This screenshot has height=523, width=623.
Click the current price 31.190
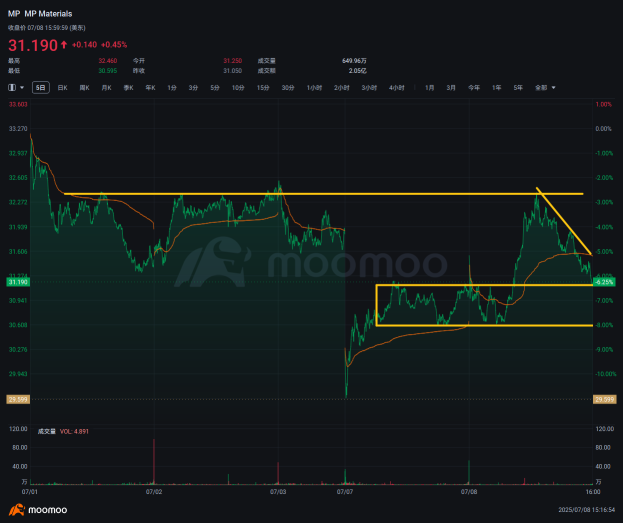tap(33, 45)
